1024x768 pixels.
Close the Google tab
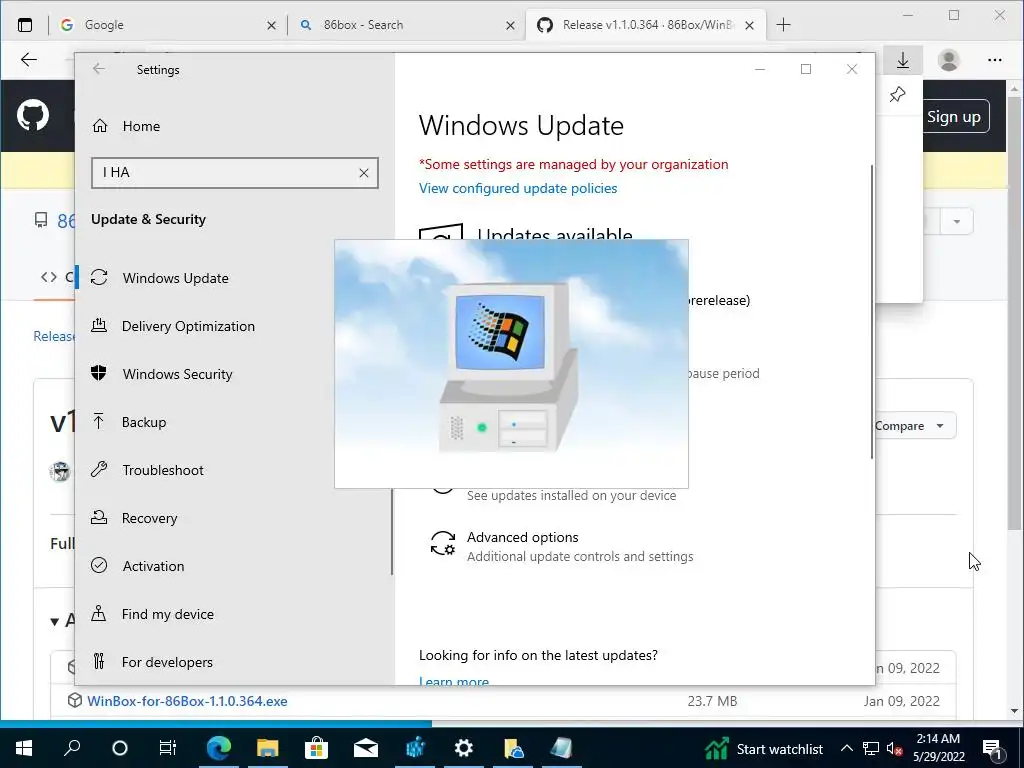(272, 25)
